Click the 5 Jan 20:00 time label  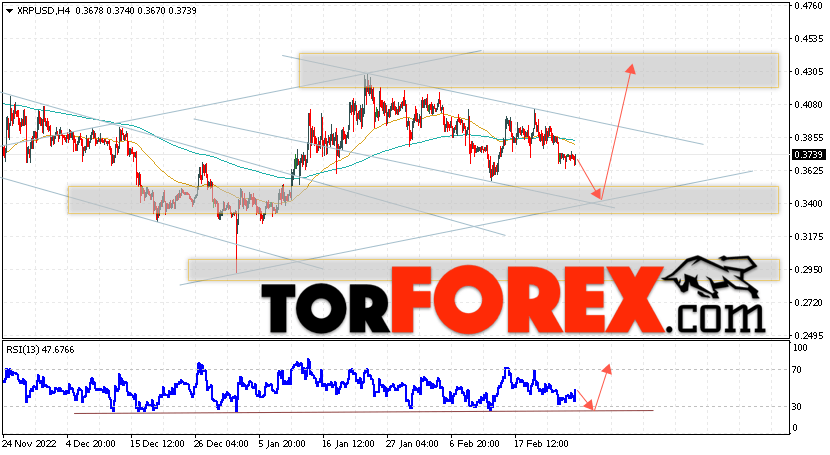[282, 443]
